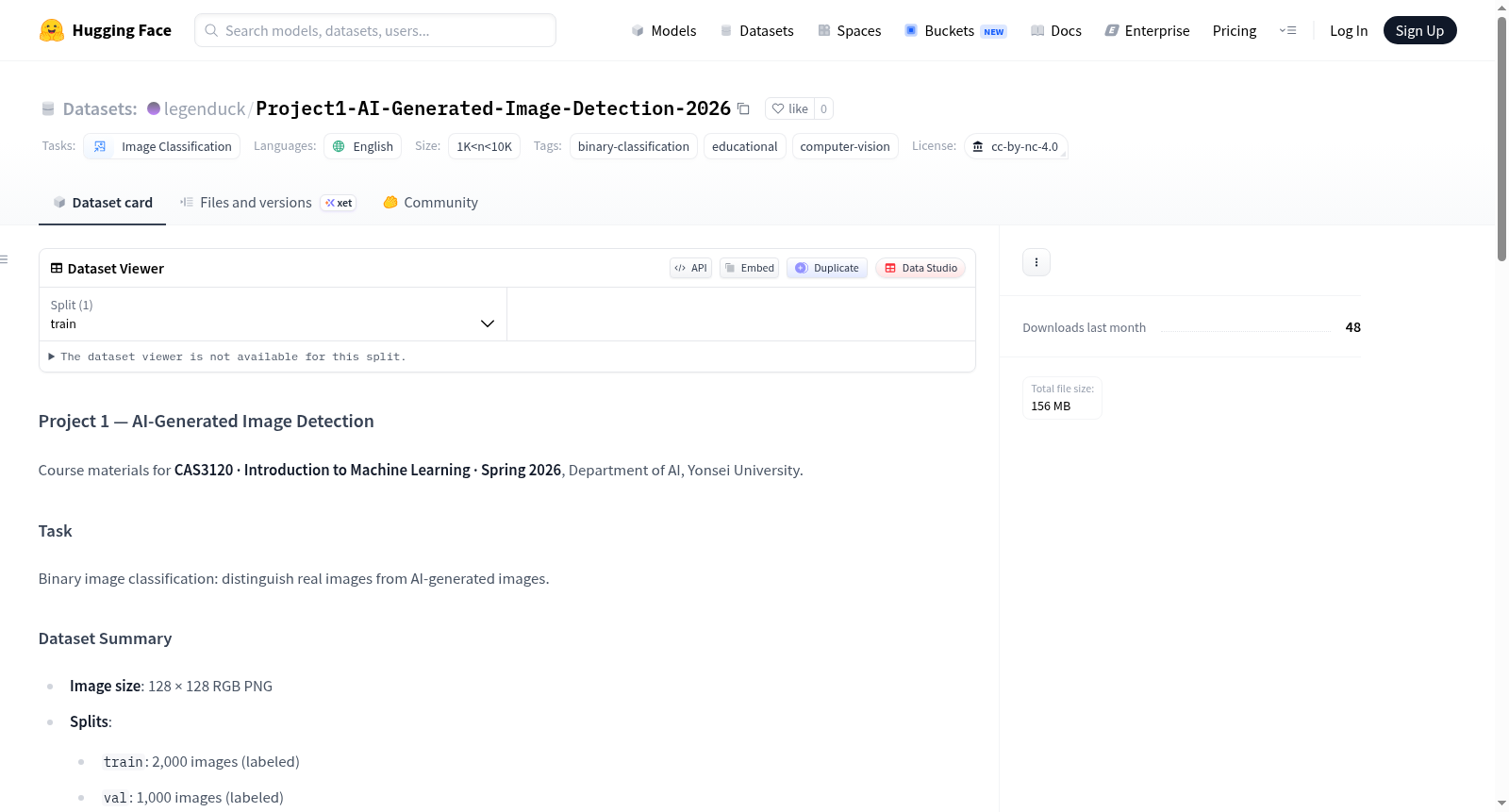This screenshot has width=1509, height=812.
Task: Click the like heart button
Action: click(x=789, y=108)
